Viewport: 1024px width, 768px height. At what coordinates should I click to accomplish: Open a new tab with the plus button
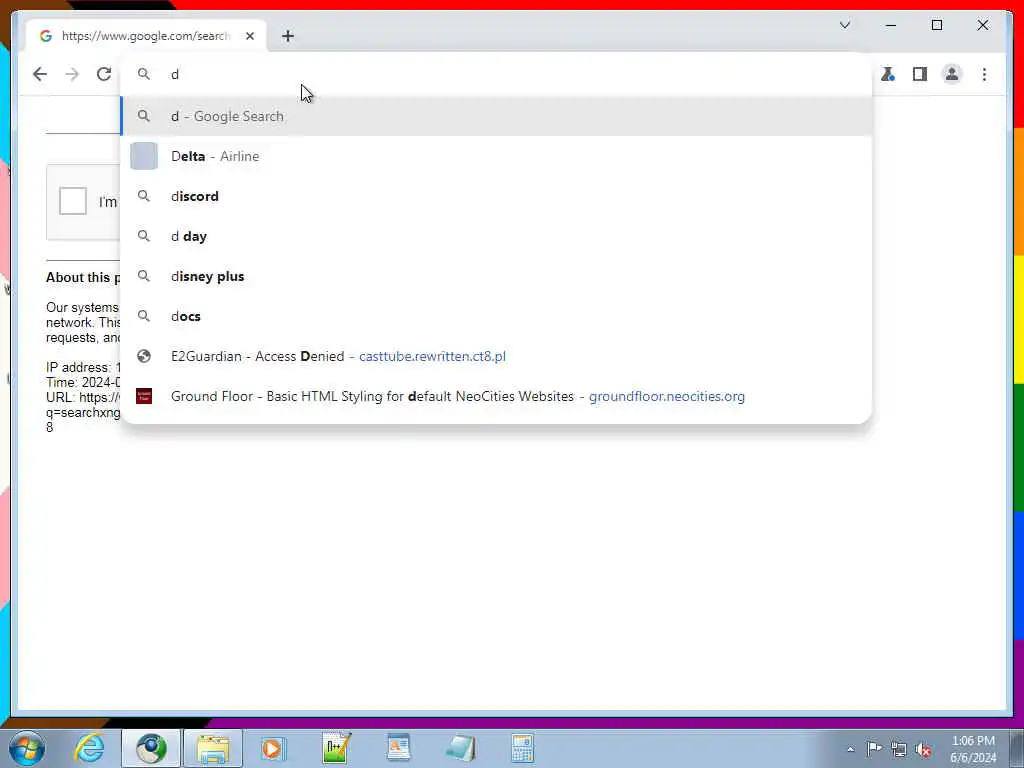288,36
